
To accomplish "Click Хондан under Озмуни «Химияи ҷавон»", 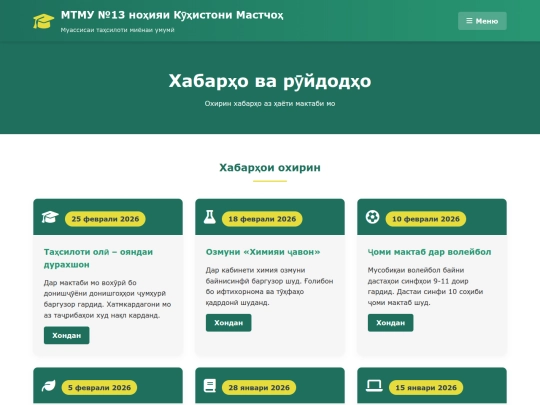I will pos(228,323).
